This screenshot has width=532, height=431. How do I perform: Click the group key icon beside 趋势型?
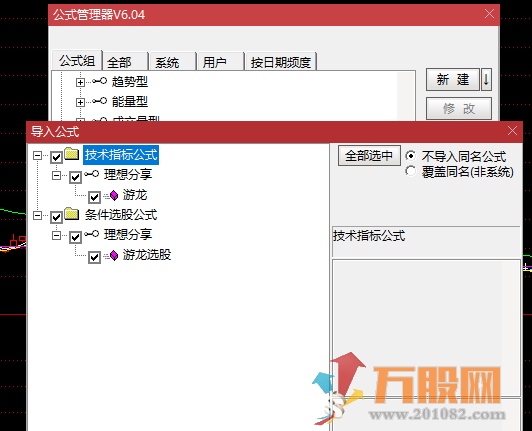[100, 81]
